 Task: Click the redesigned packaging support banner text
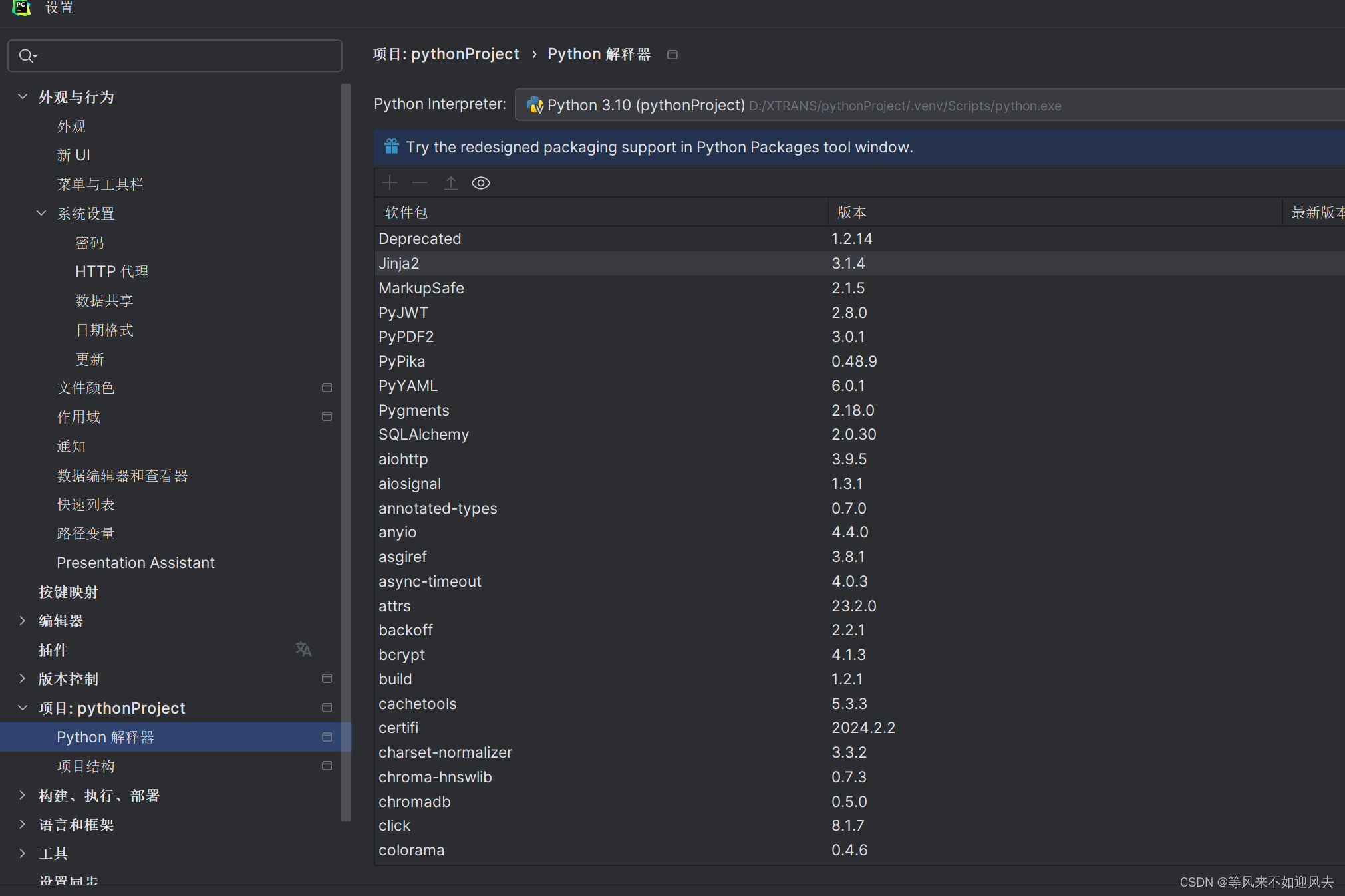tap(659, 147)
